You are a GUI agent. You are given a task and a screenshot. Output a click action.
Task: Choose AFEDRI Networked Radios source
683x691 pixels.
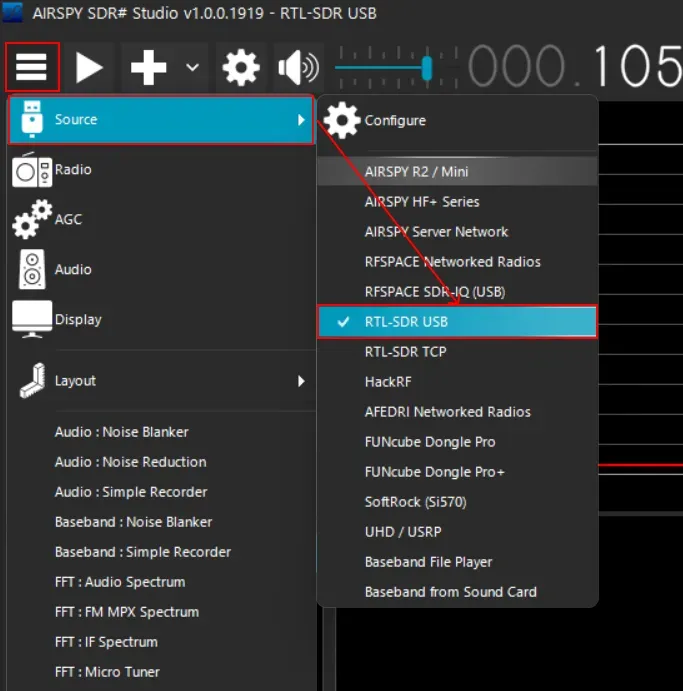457,412
